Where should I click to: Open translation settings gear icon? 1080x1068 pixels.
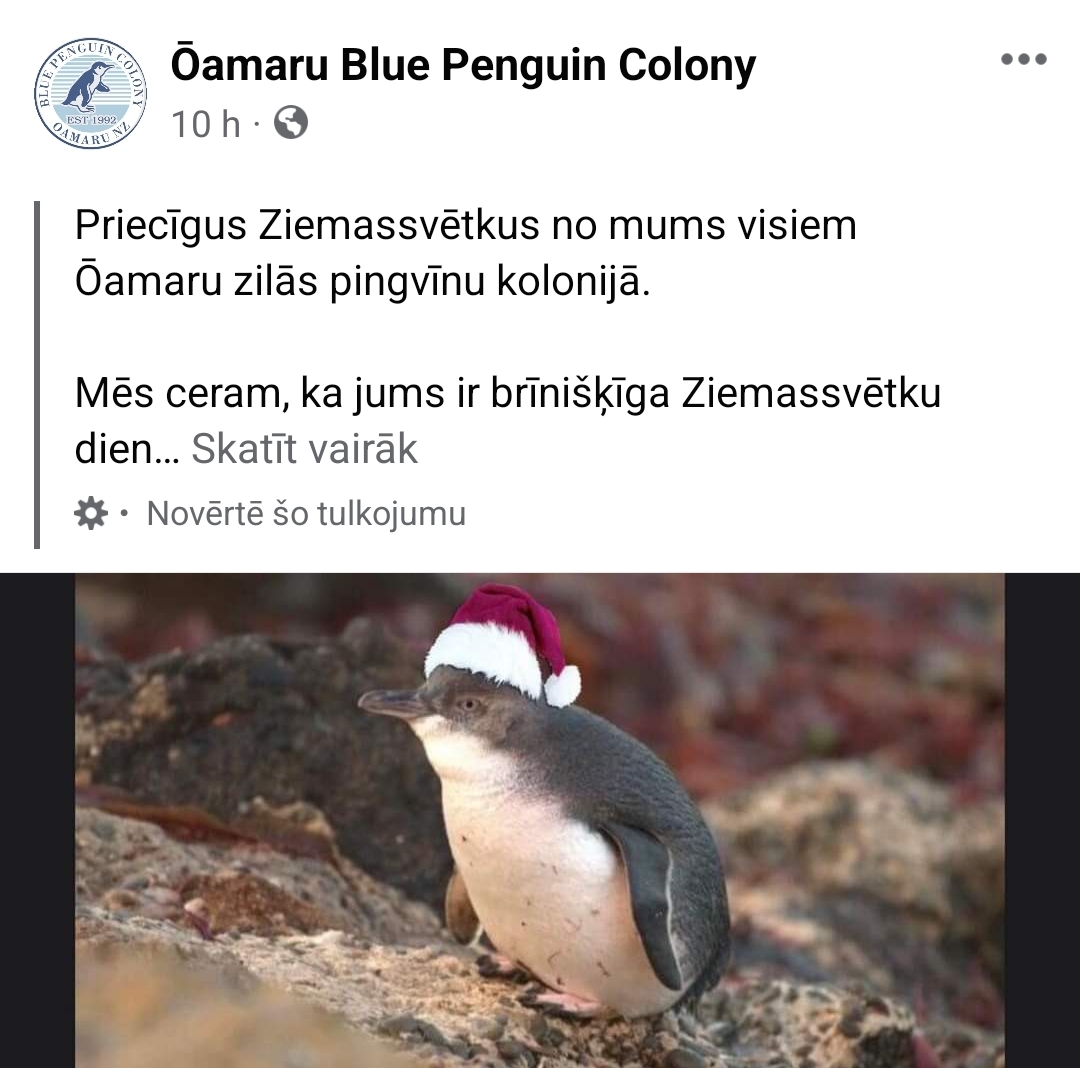tap(91, 513)
